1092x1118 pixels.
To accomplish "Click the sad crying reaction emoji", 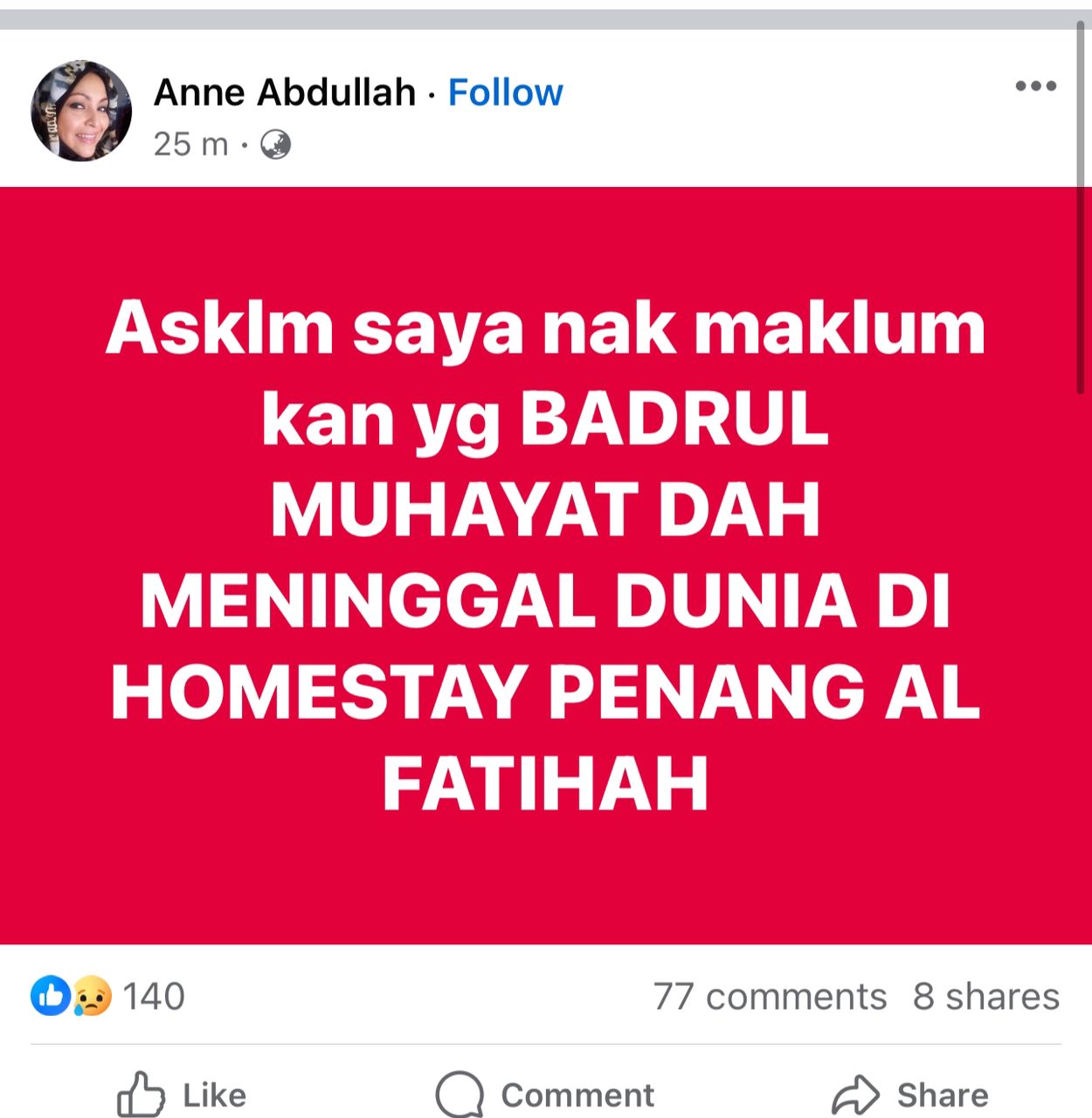I will (92, 996).
